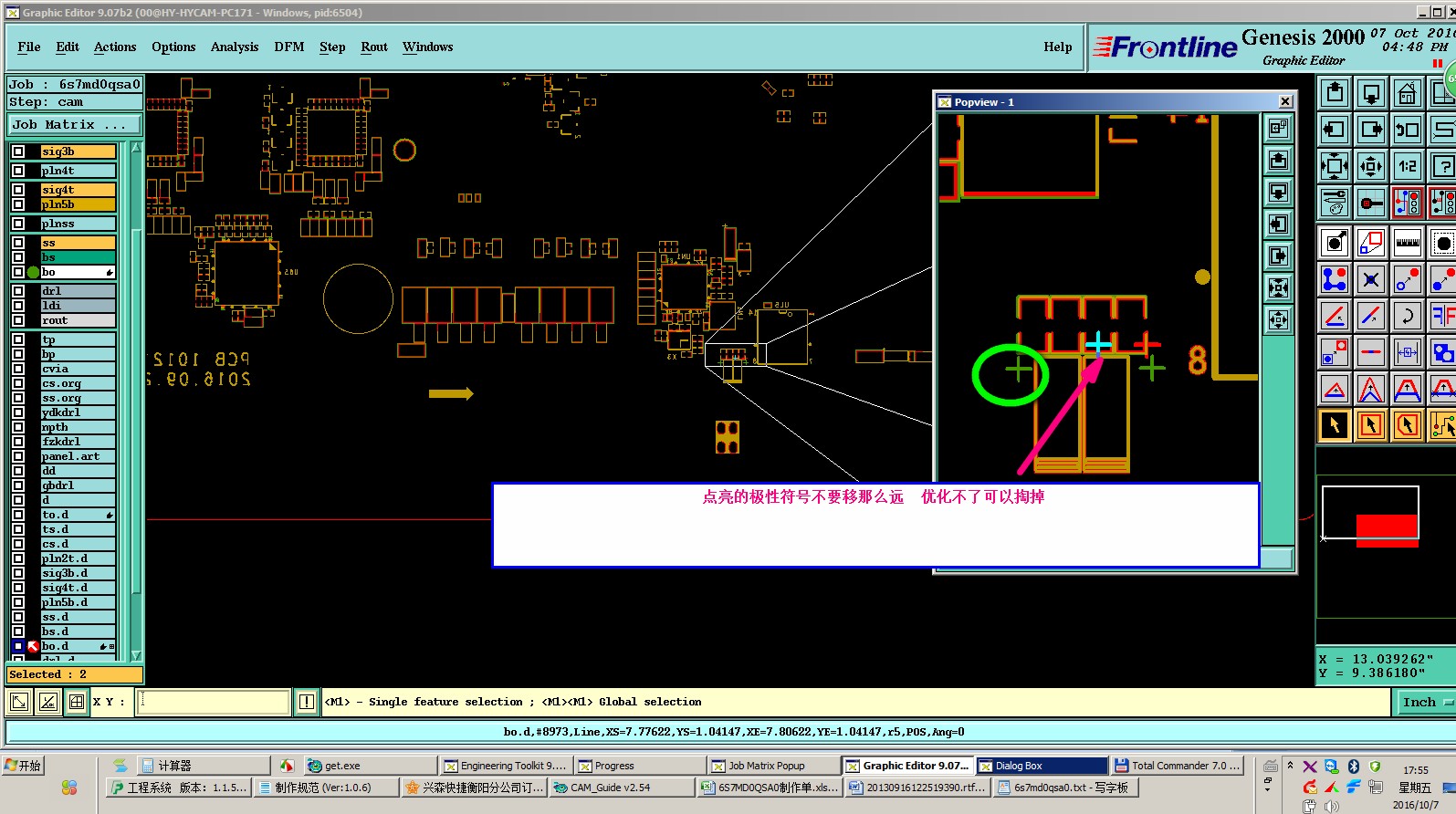1456x814 pixels.
Task: Click the red overview area thumbnail
Action: click(1387, 530)
